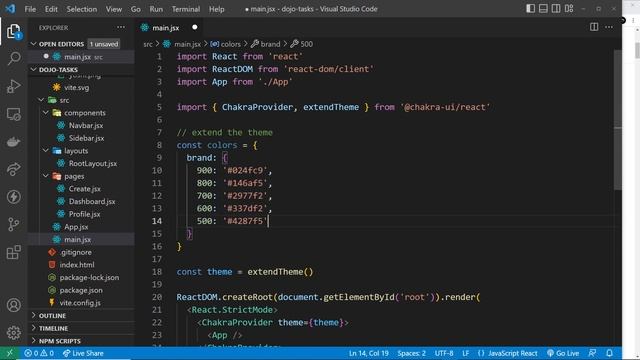Click the remote window status bar icon
The image size is (640, 360).
coord(9,353)
